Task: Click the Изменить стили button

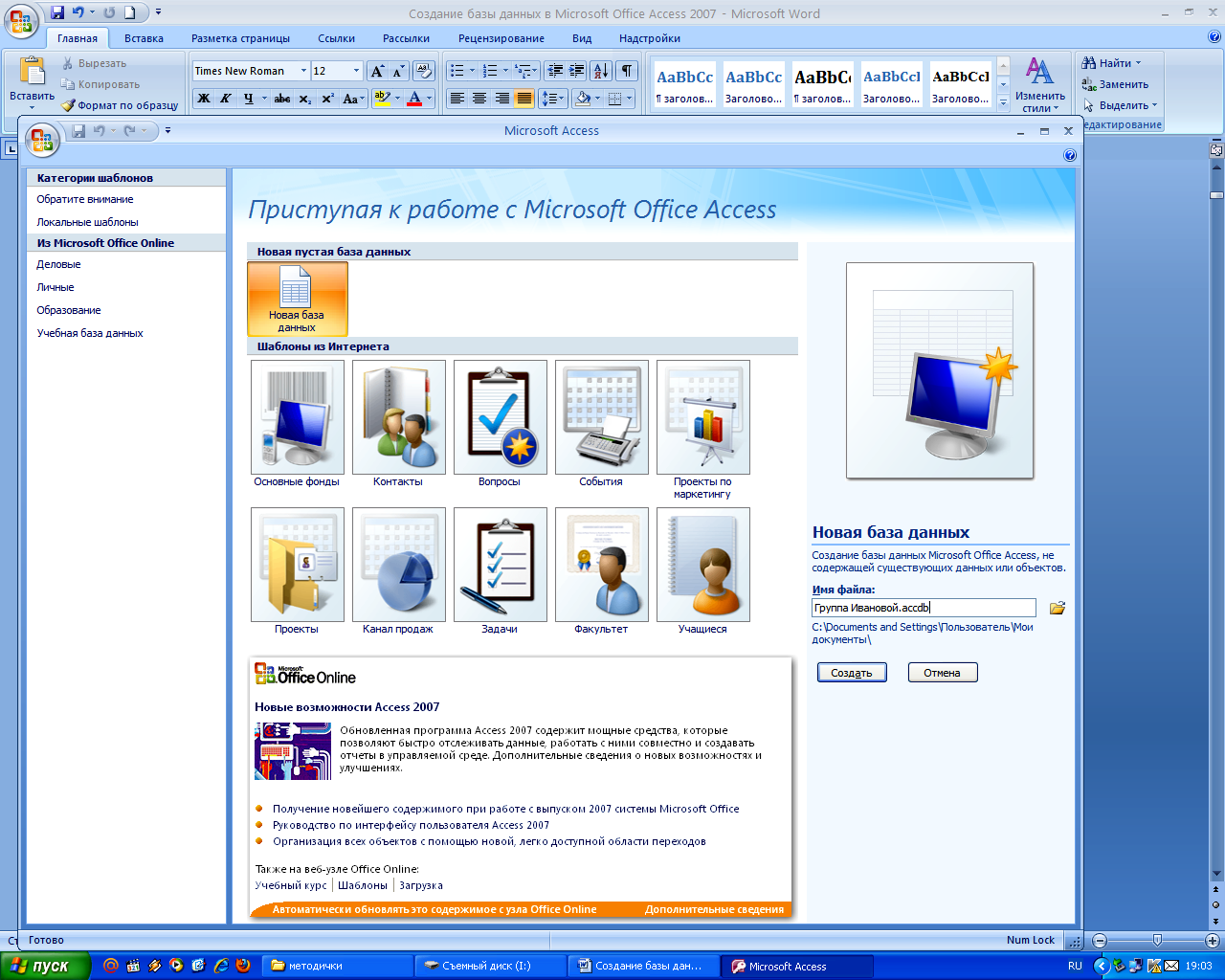Action: (x=1040, y=84)
